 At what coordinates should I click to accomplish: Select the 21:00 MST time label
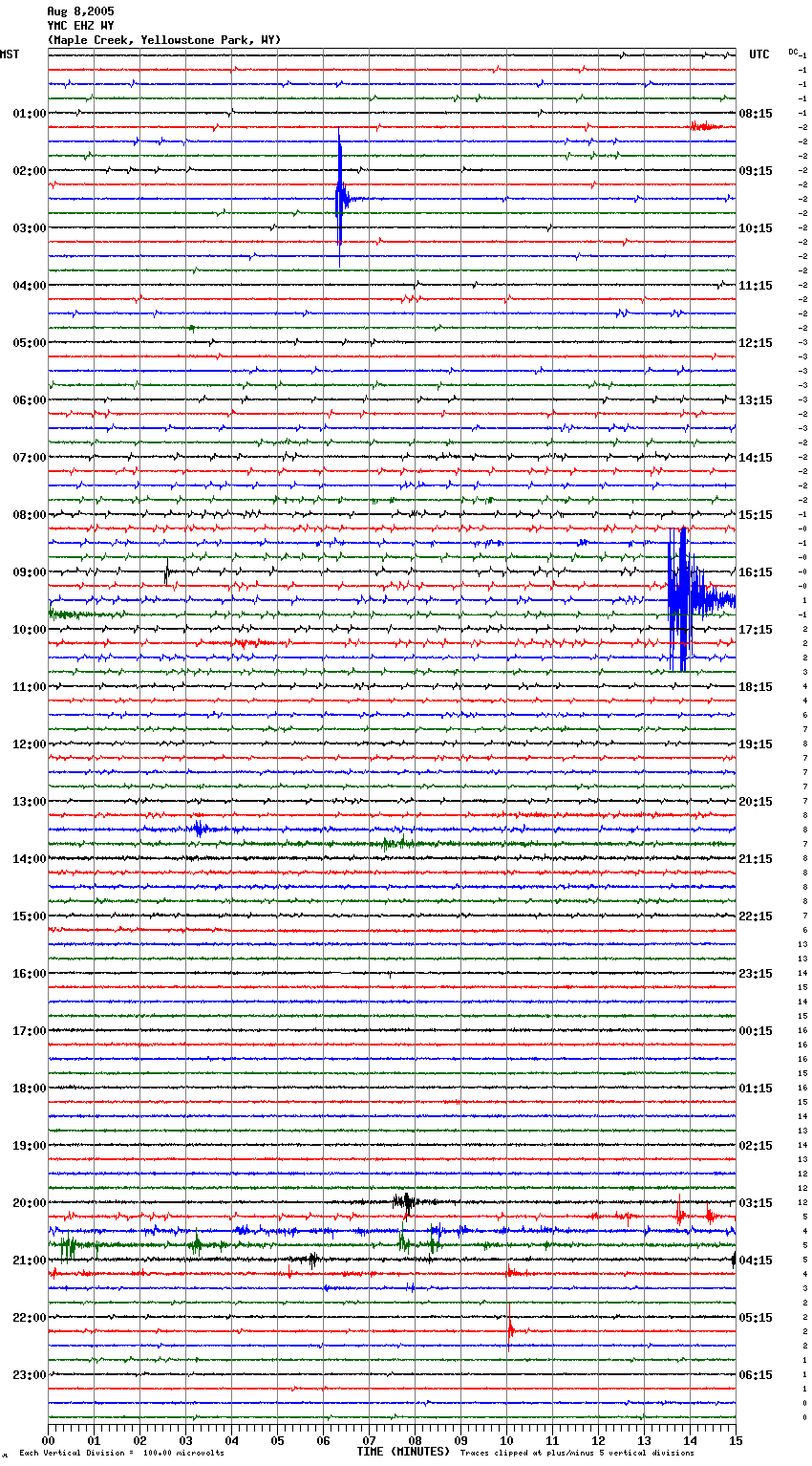[30, 1261]
